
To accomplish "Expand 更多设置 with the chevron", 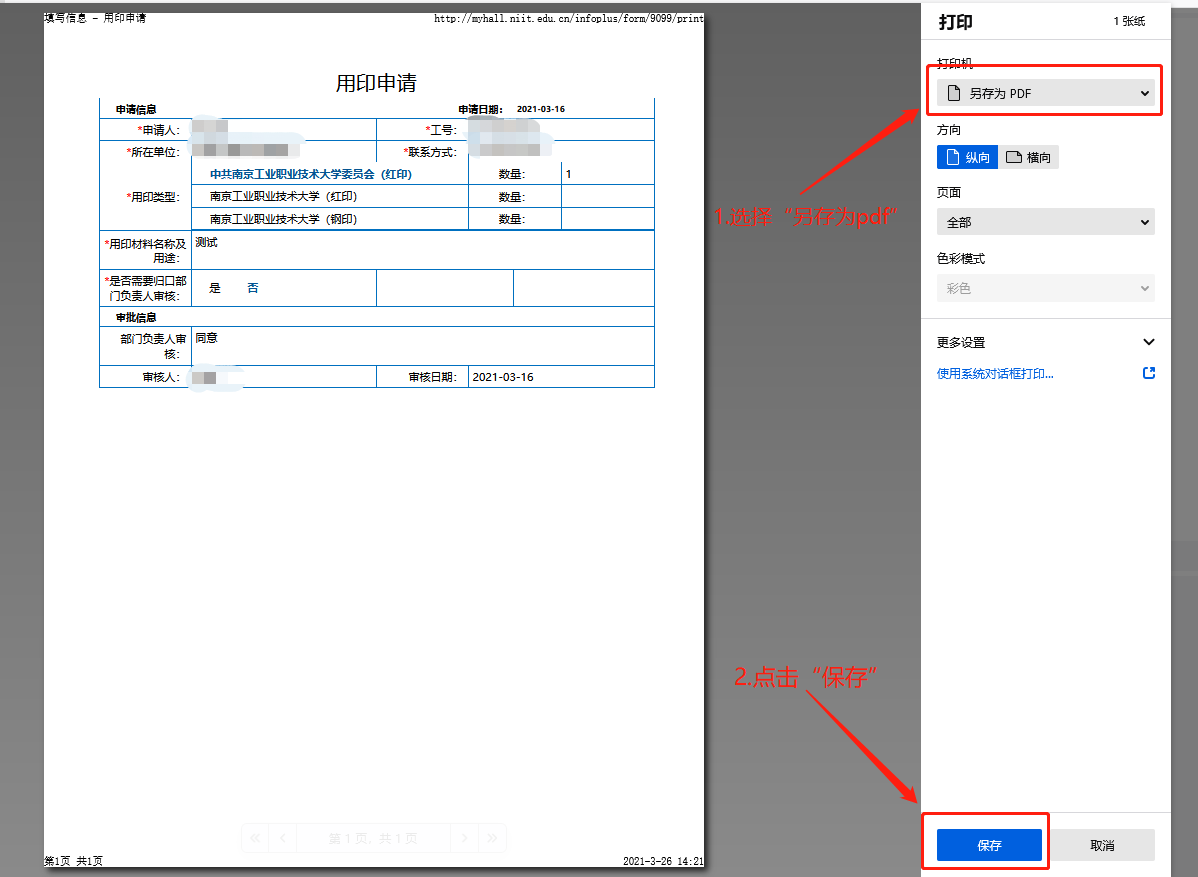I will click(x=1148, y=342).
